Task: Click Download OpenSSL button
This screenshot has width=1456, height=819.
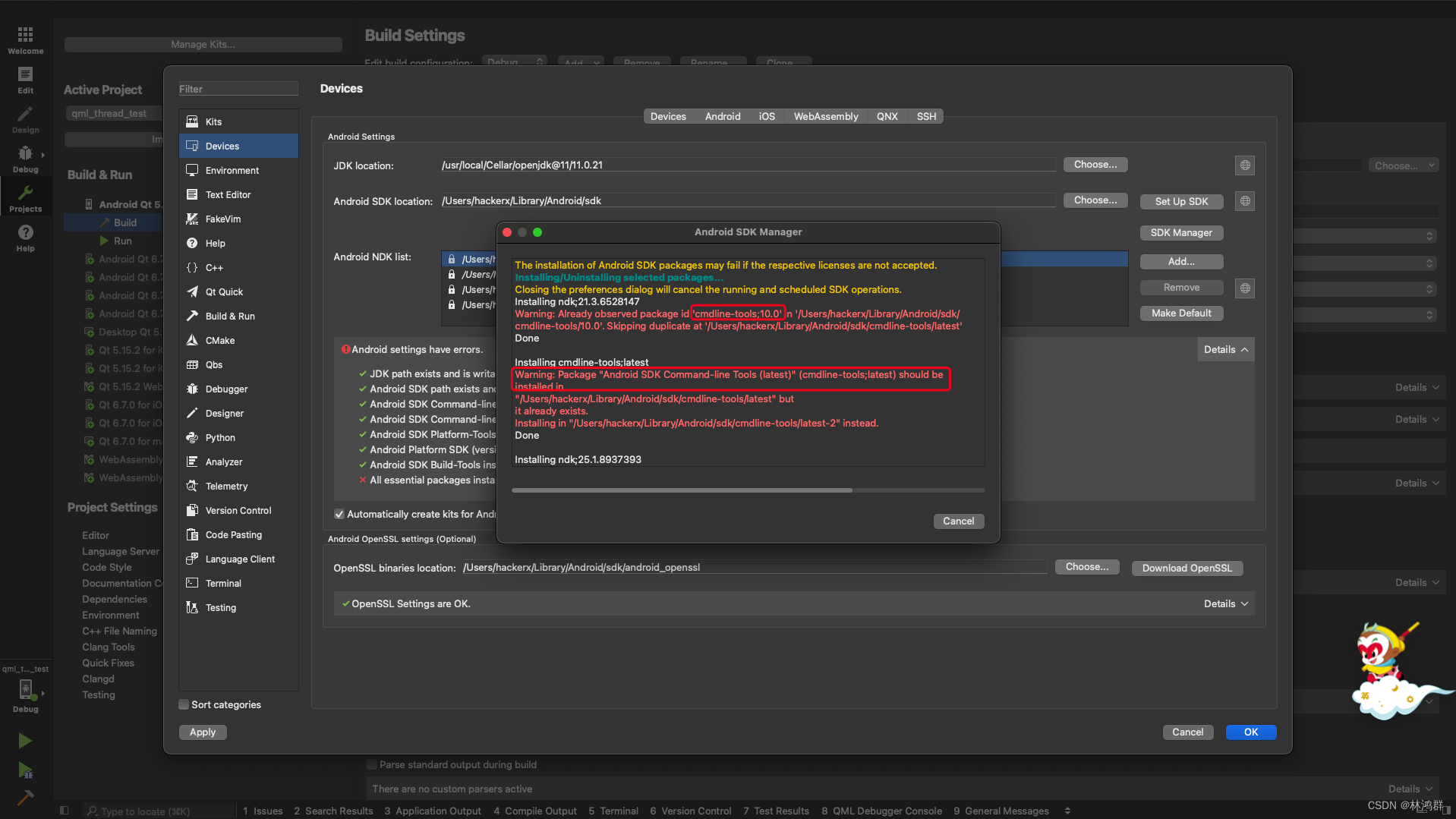Action: coord(1187,568)
